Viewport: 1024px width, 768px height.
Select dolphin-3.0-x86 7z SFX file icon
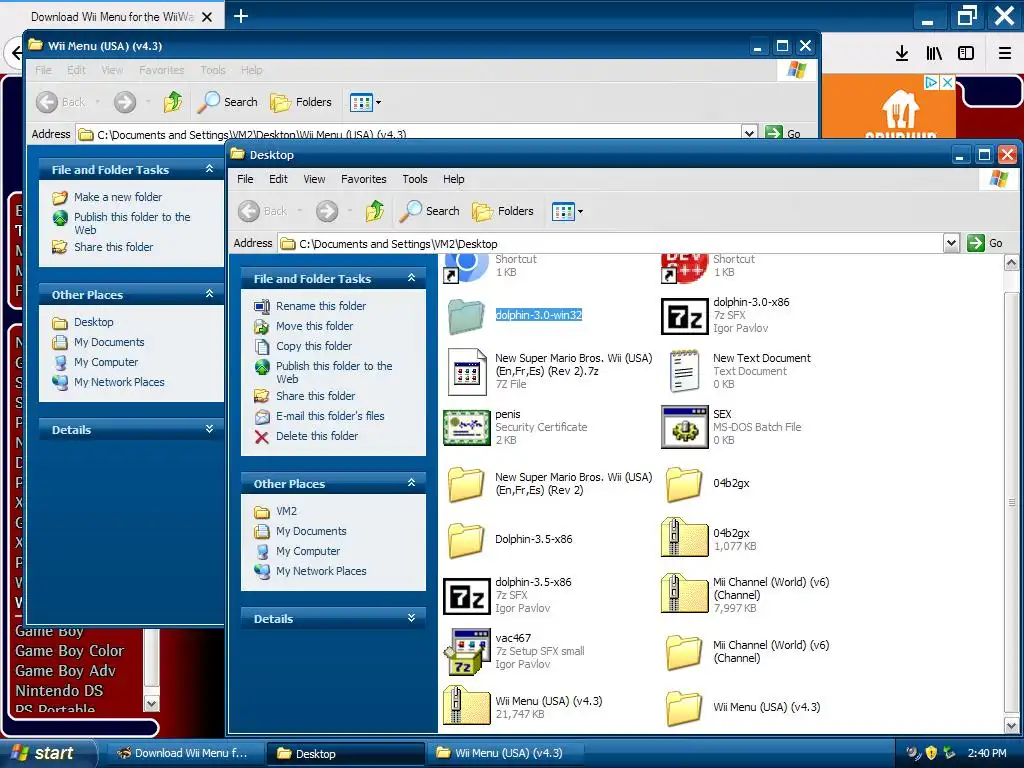[684, 316]
